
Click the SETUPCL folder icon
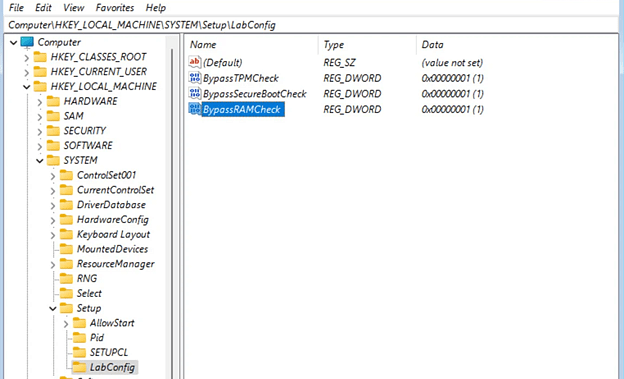coord(79,352)
